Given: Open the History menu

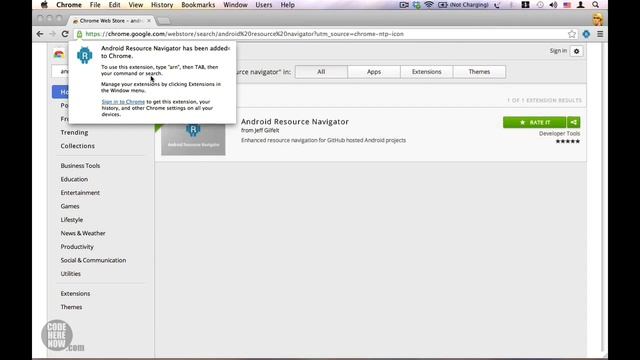Looking at the screenshot, I should [162, 5].
